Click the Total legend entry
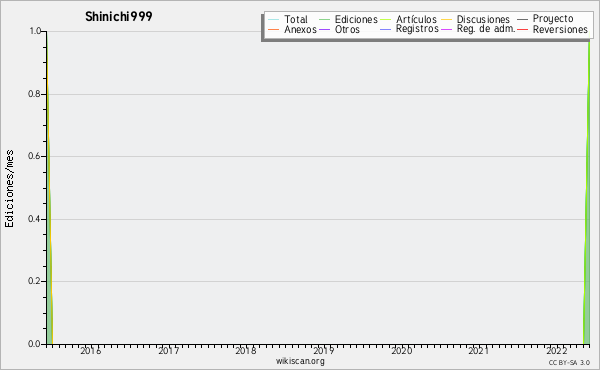600x370 pixels. click(295, 19)
